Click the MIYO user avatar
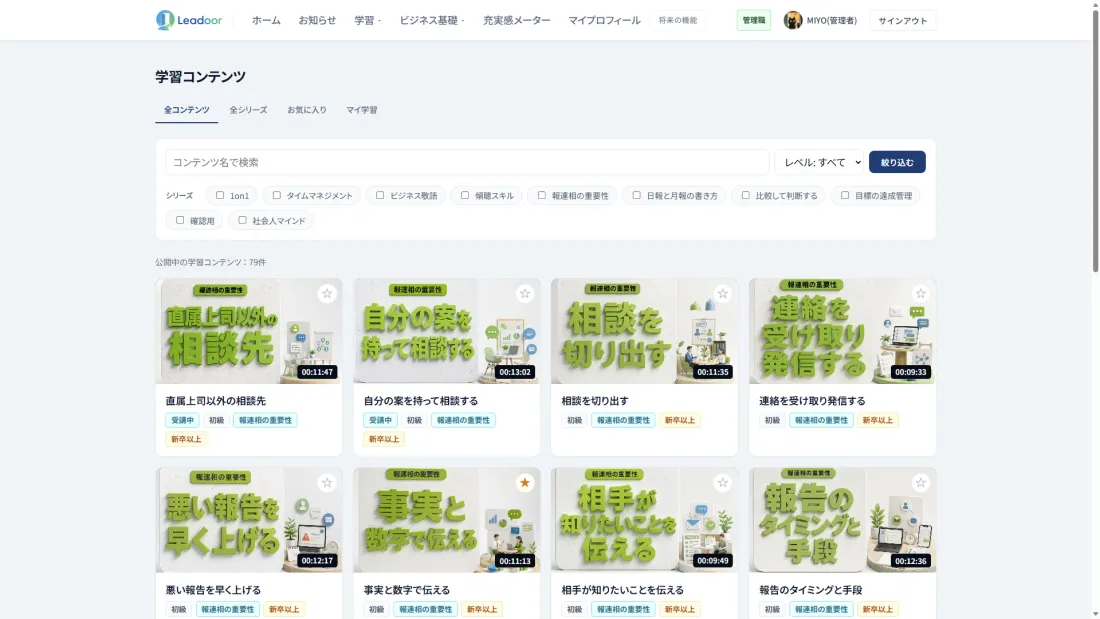This screenshot has width=1100, height=619. [x=793, y=20]
